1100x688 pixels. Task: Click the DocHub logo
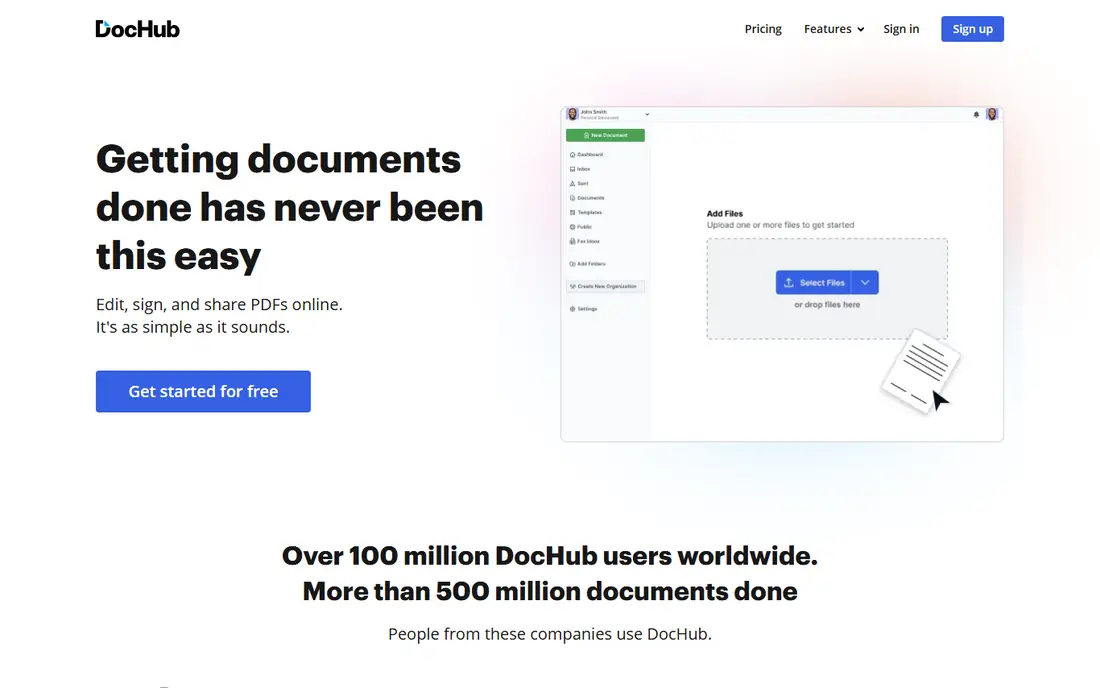(x=138, y=29)
